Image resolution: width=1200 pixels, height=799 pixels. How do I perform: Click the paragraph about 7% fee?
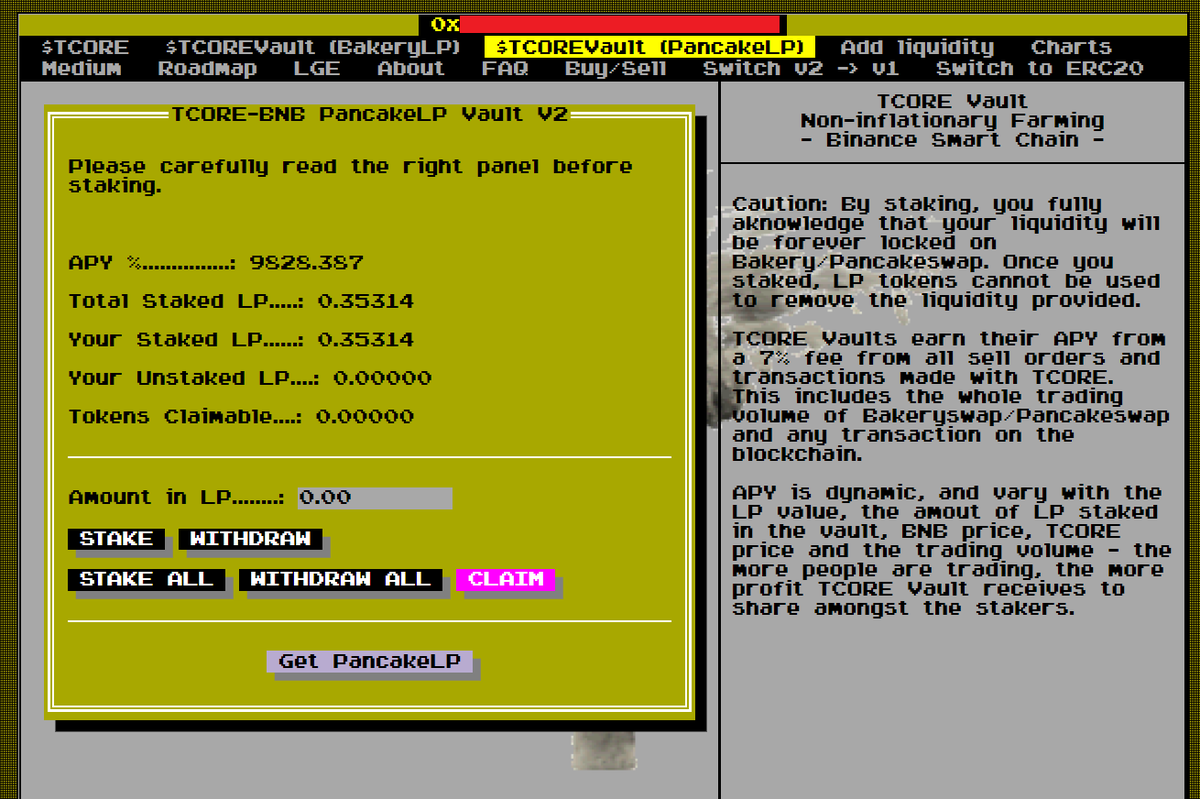(x=950, y=396)
